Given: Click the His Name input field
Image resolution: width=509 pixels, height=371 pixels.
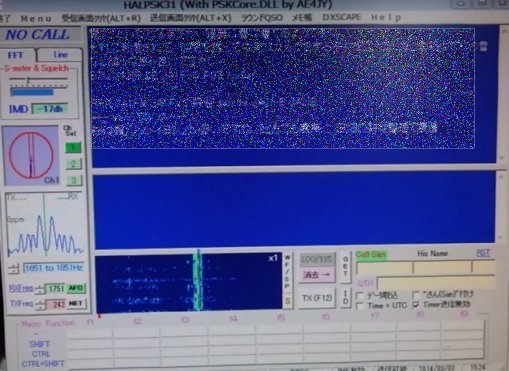Looking at the screenshot, I should tap(442, 267).
